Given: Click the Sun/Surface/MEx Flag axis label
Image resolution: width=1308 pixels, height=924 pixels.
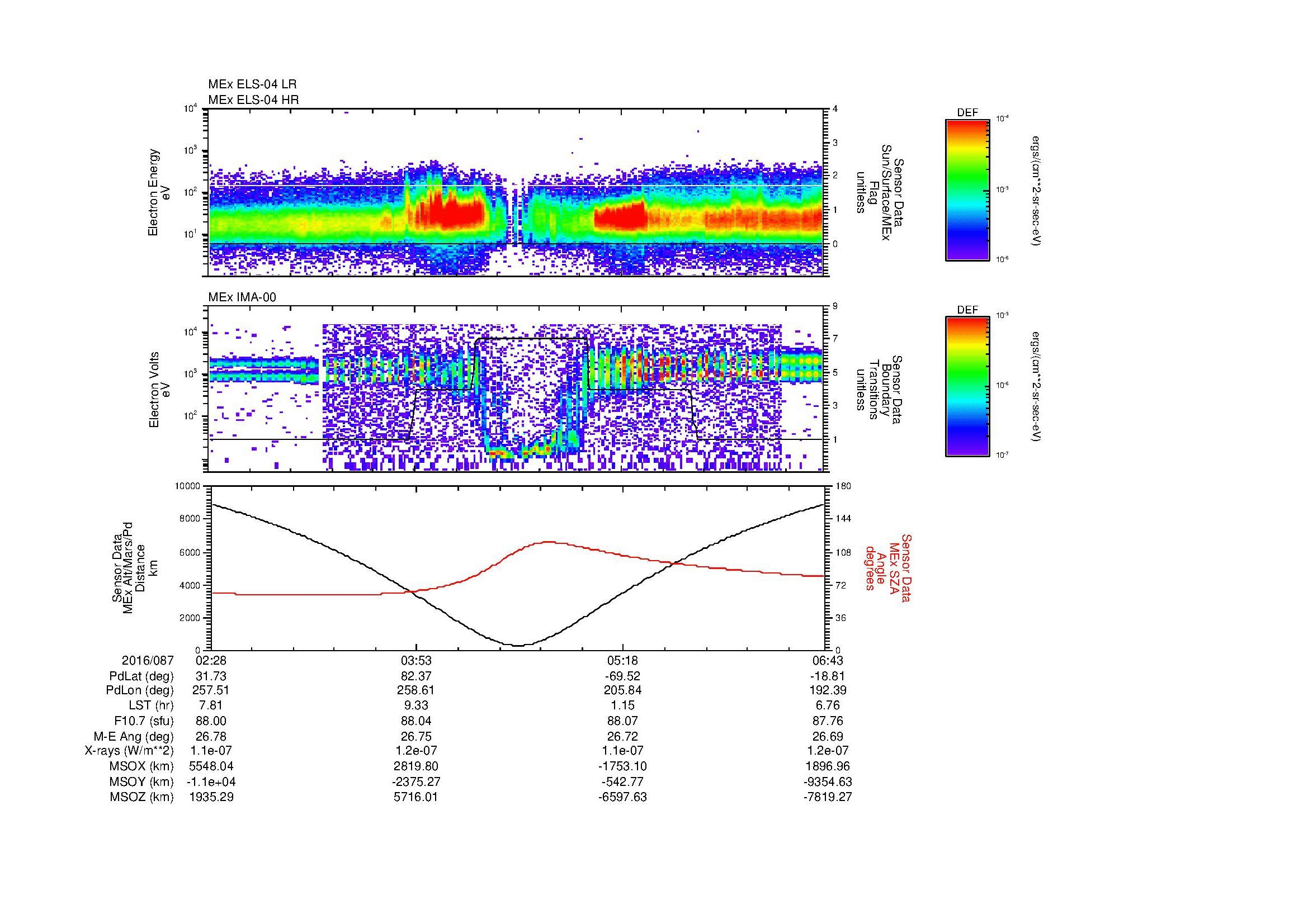Looking at the screenshot, I should tap(880, 193).
